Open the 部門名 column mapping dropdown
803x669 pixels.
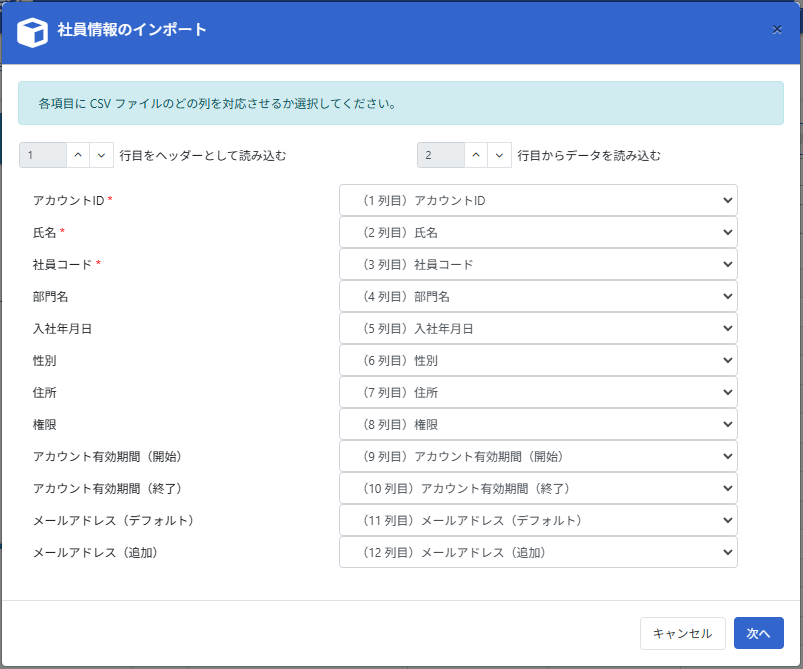click(x=538, y=296)
